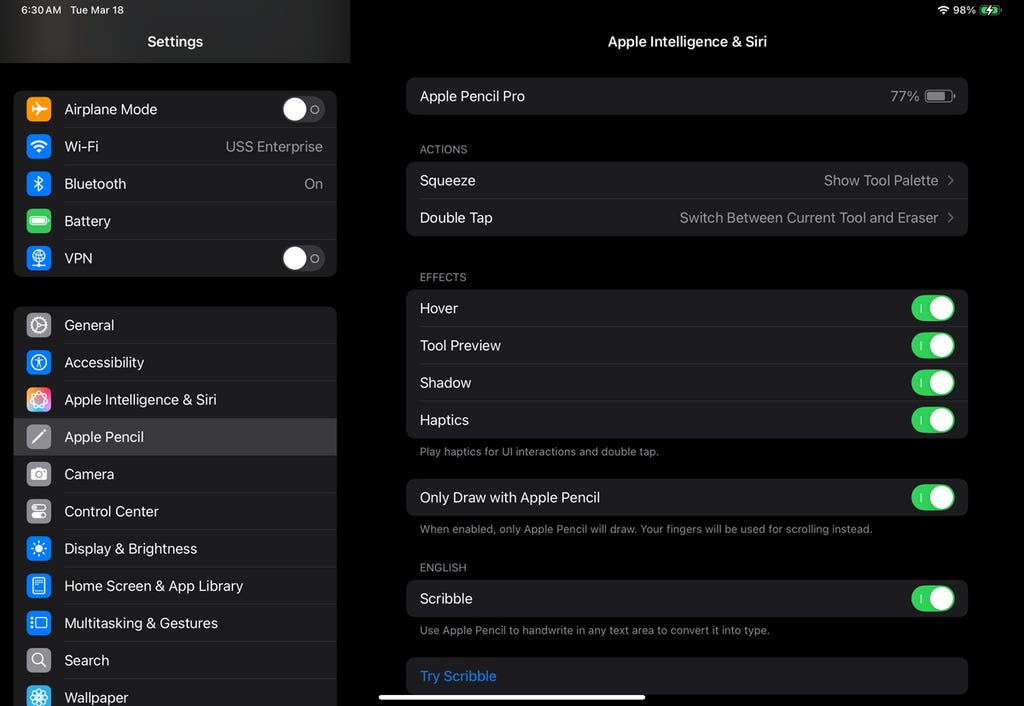Open Wi-Fi USS Enterprise row
The image size is (1024, 706).
175,146
